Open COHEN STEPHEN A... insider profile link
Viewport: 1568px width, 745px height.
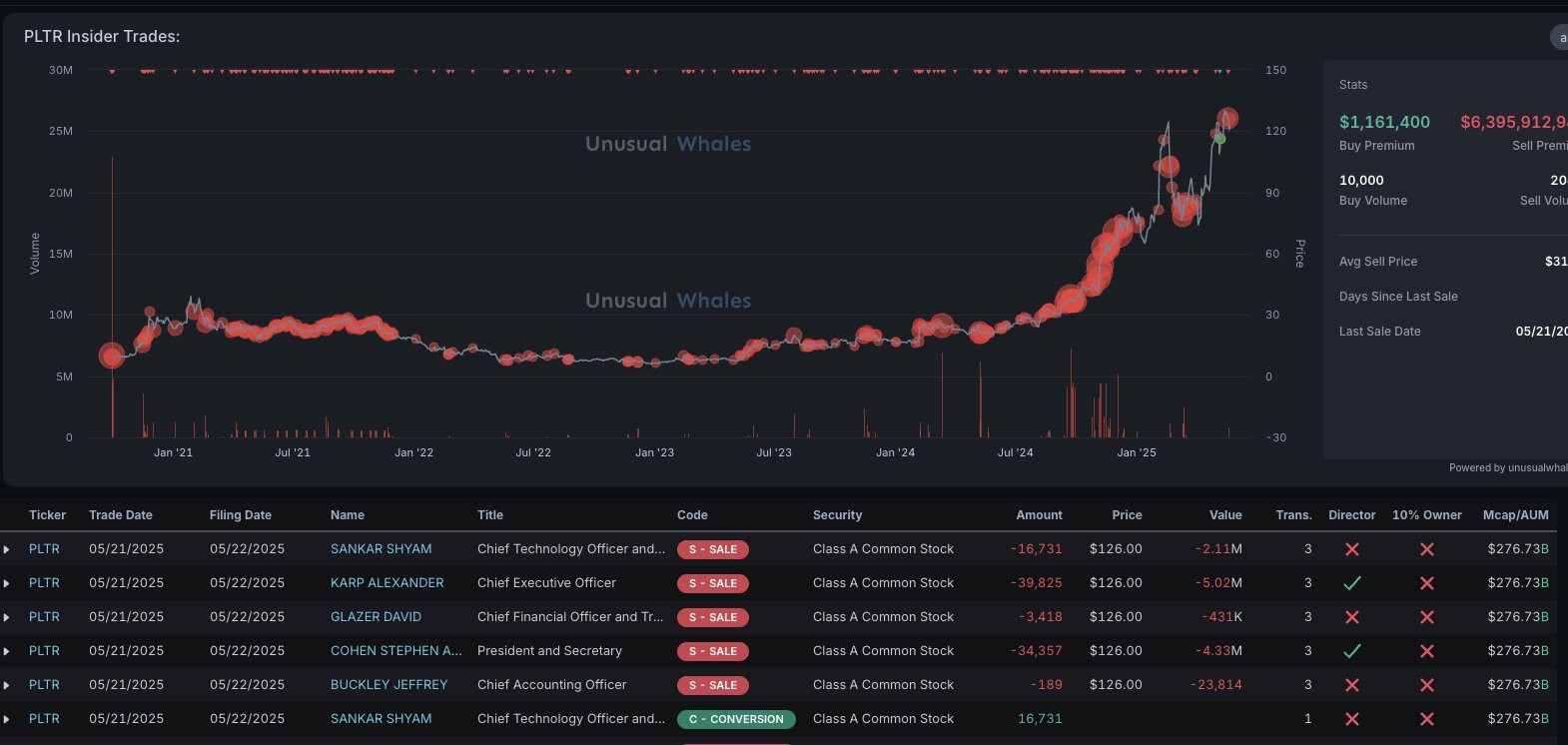click(396, 651)
